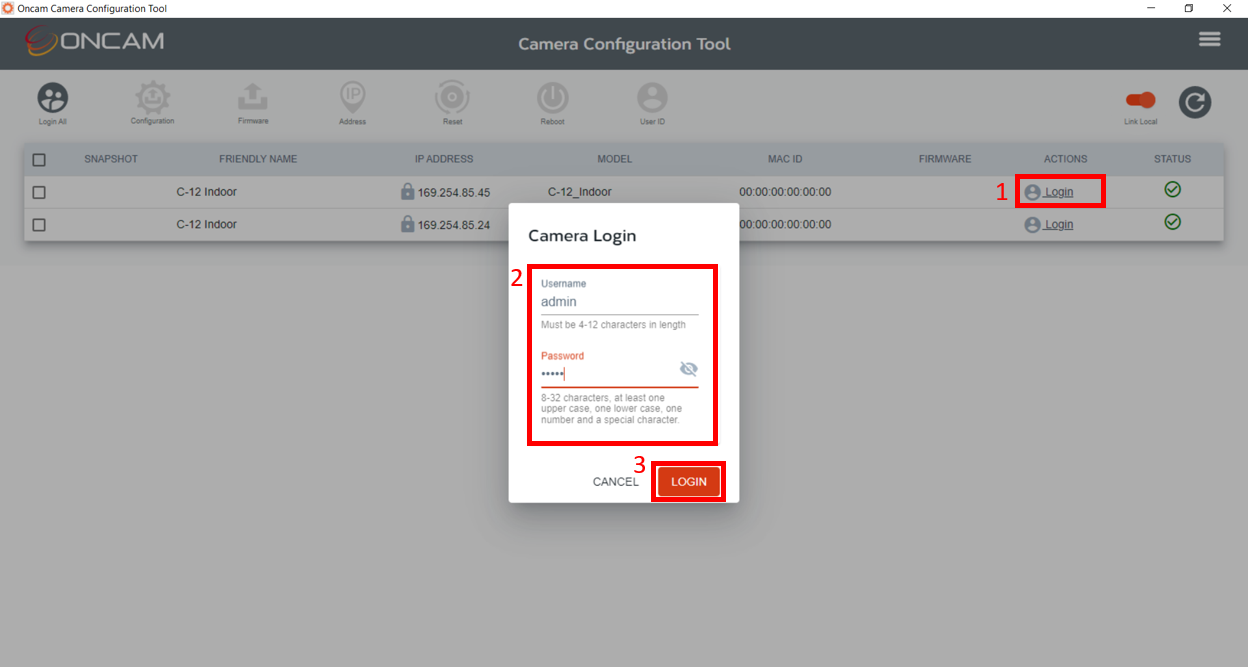Click the Camera Configuration Tool heading
This screenshot has width=1249, height=667.
point(624,44)
